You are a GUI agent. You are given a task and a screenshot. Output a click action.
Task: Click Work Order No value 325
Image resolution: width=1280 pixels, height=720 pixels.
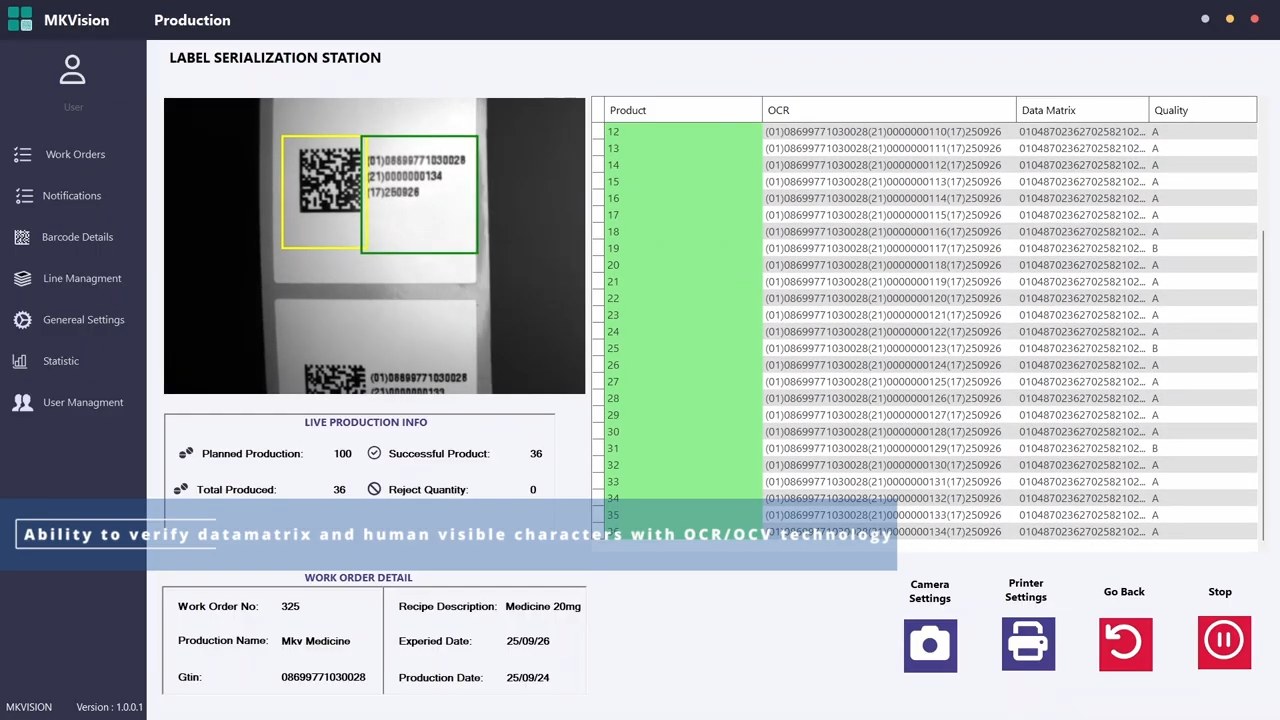(290, 606)
